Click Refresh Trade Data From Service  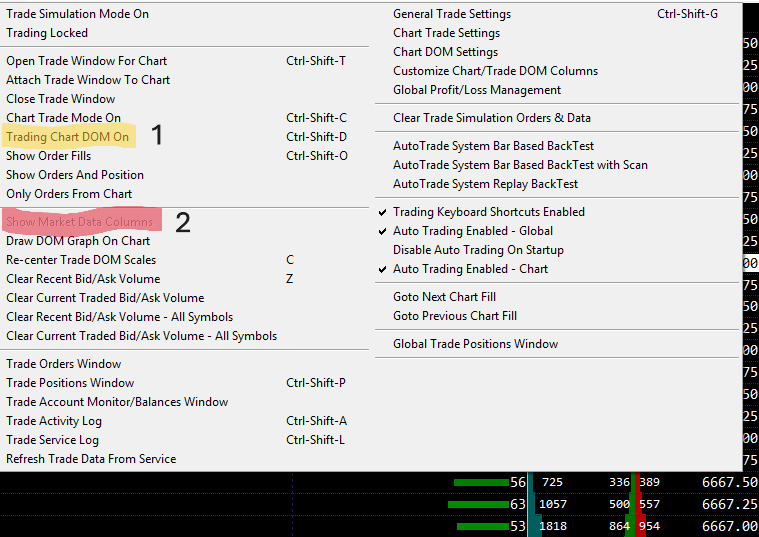click(91, 459)
